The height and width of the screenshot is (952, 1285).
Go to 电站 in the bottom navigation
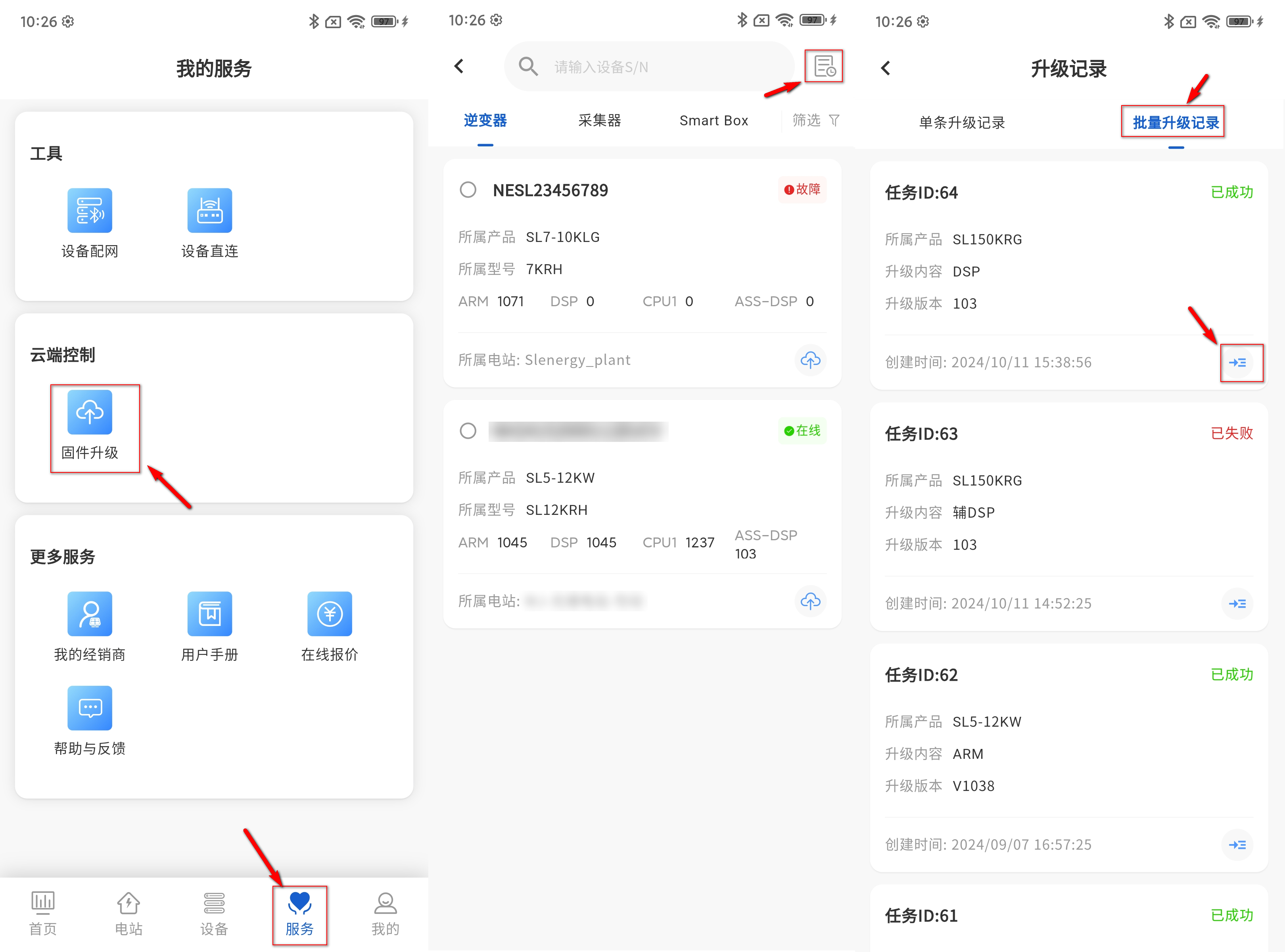click(x=128, y=914)
